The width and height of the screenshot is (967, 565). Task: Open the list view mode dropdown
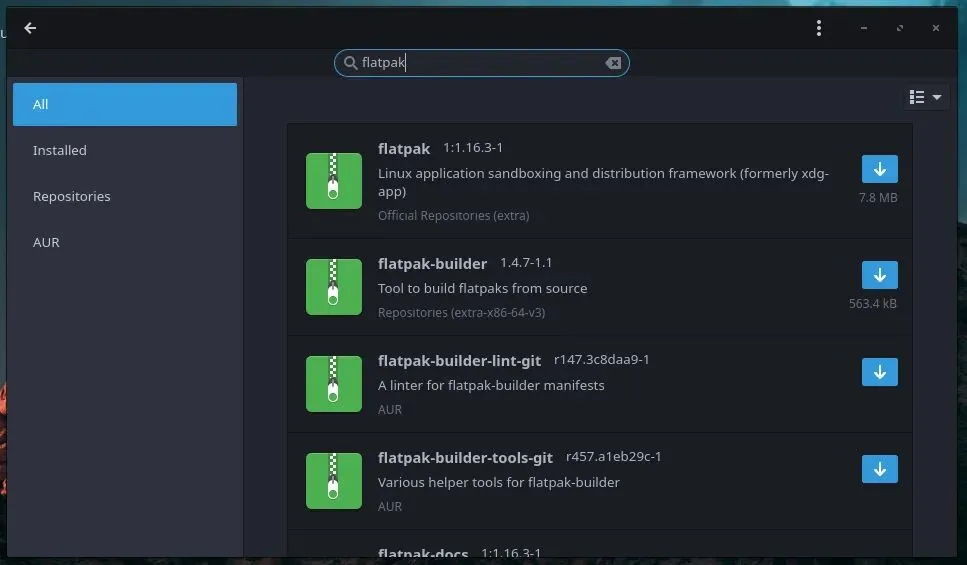[x=925, y=97]
